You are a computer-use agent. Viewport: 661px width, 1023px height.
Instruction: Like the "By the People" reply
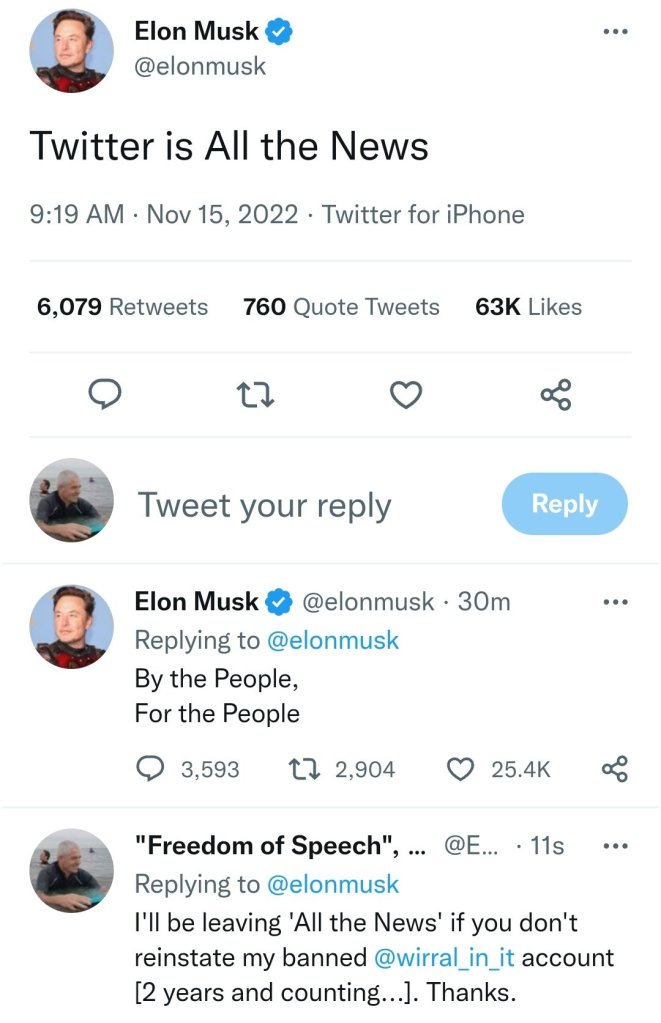459,769
